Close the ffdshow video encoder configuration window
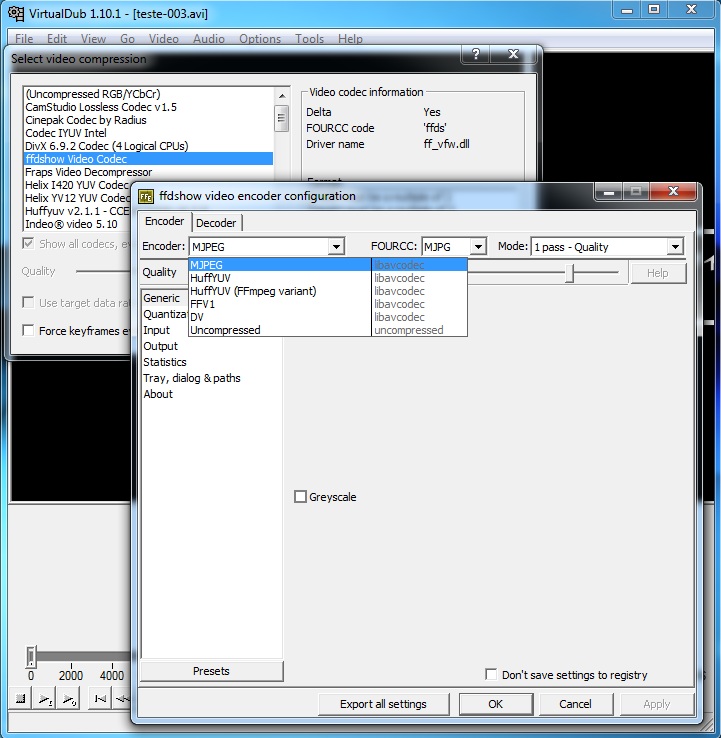 673,192
